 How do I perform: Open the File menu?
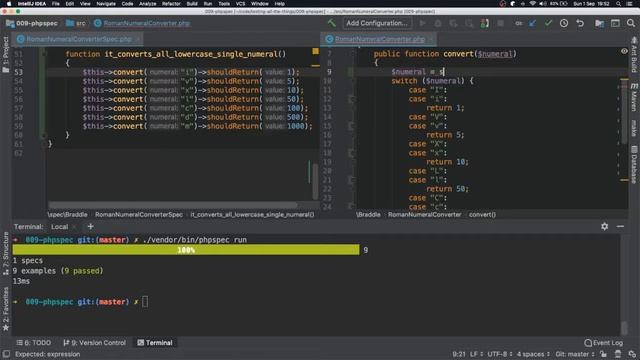point(56,4)
